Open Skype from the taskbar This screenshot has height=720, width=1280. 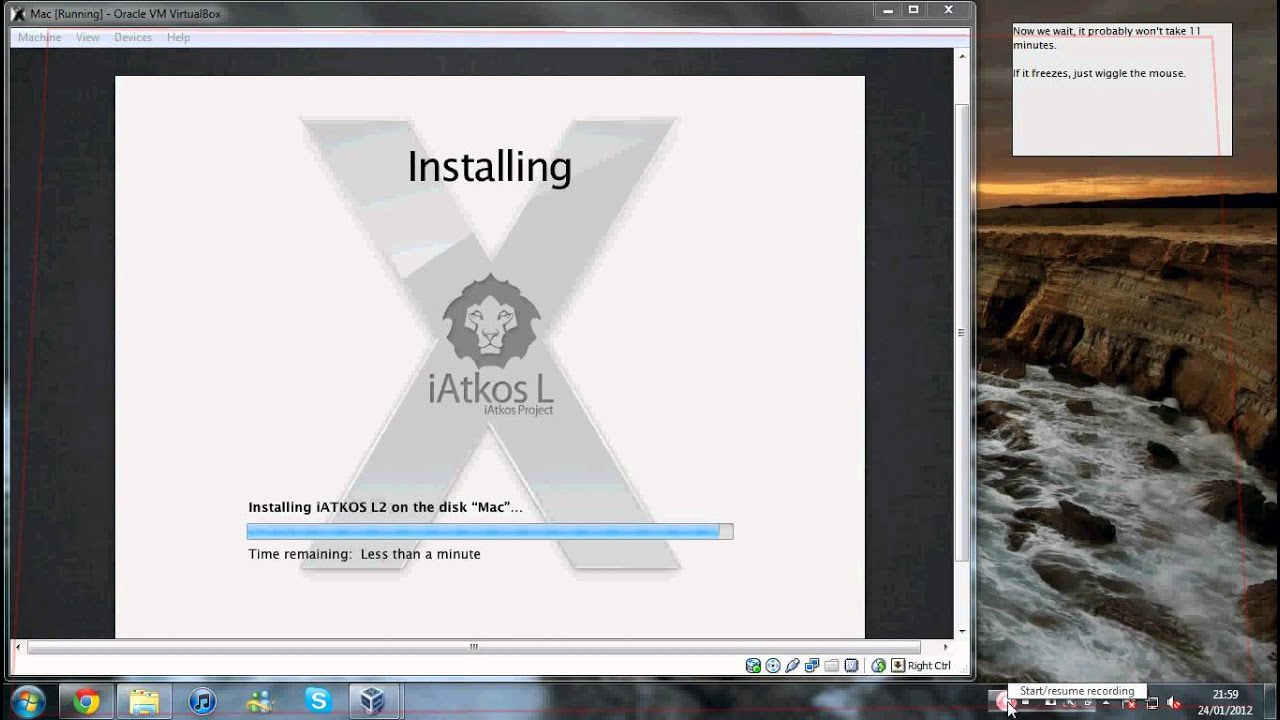318,701
